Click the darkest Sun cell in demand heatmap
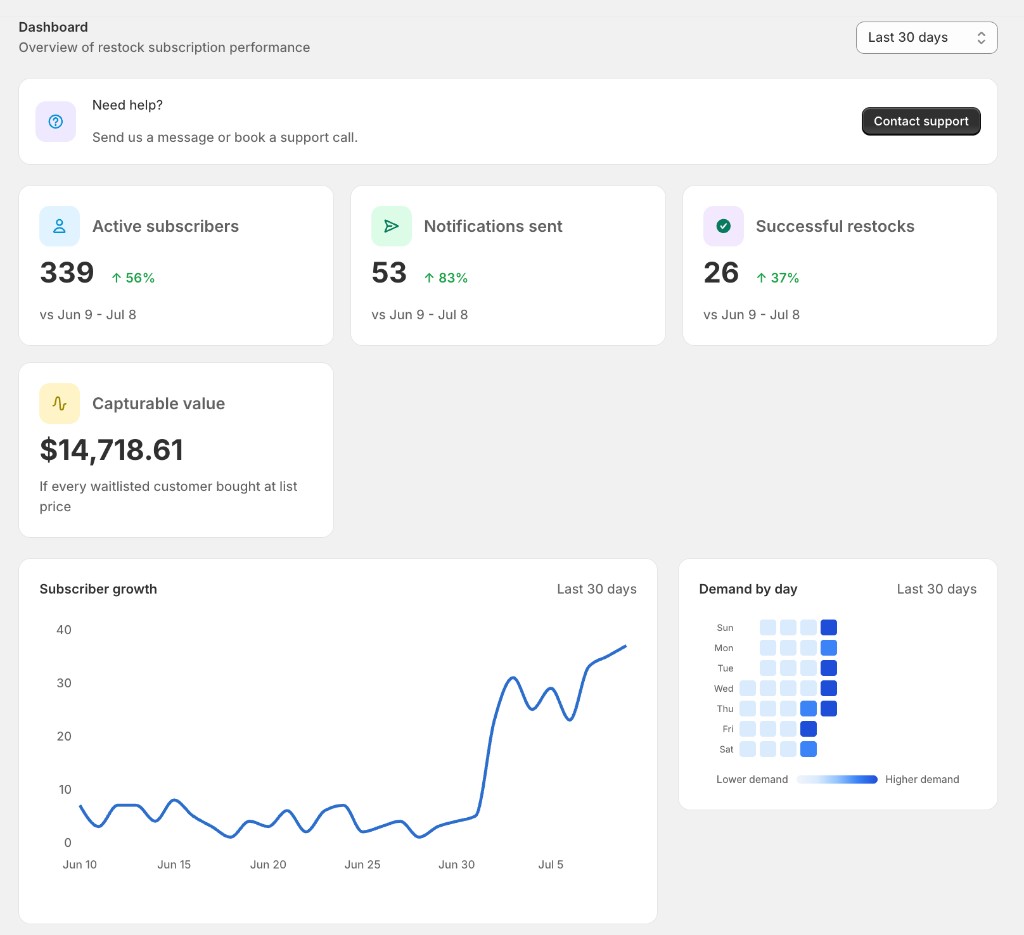 click(829, 627)
